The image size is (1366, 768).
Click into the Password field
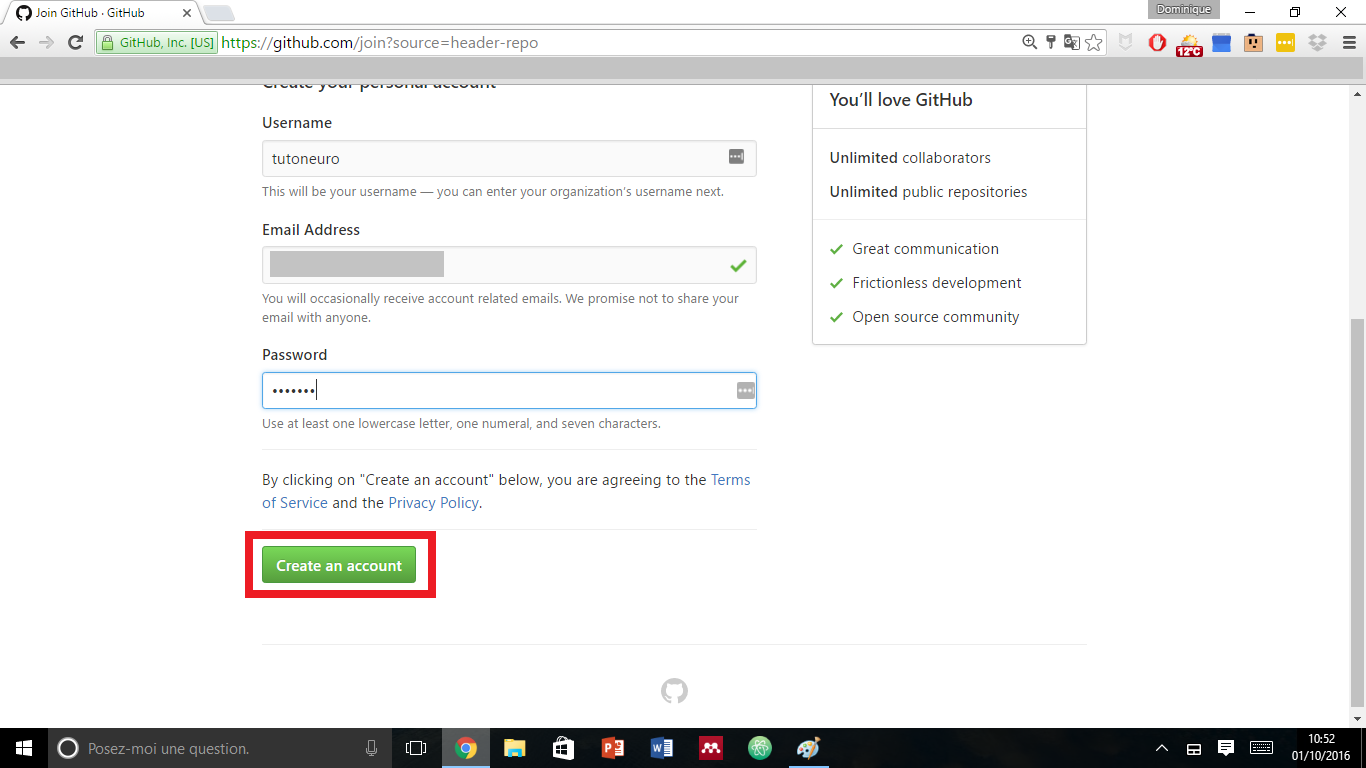pos(509,390)
